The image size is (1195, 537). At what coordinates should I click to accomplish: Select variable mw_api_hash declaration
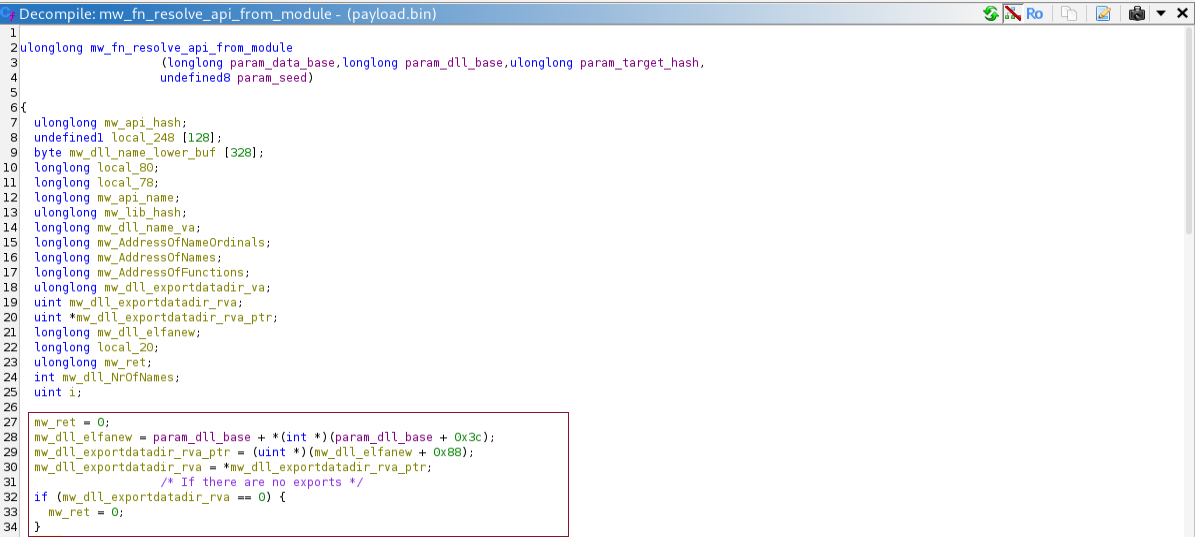click(x=142, y=123)
